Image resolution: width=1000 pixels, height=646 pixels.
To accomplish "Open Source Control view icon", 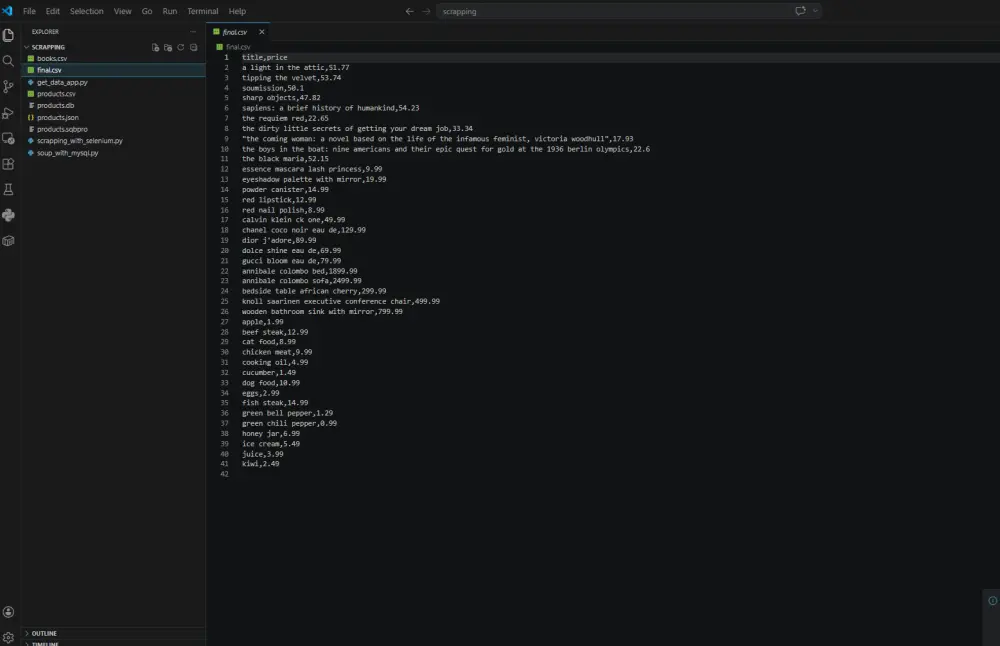I will [x=8, y=87].
